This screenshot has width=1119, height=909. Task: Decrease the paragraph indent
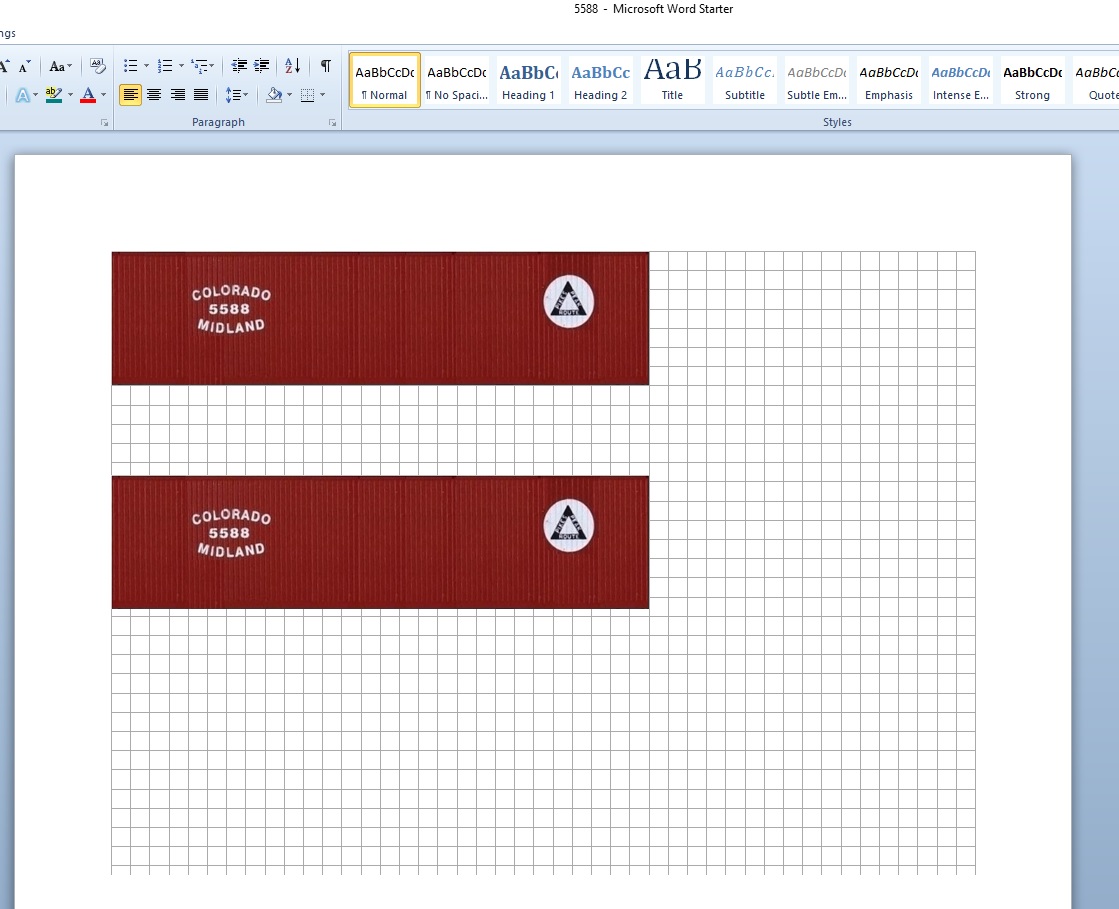tap(239, 66)
